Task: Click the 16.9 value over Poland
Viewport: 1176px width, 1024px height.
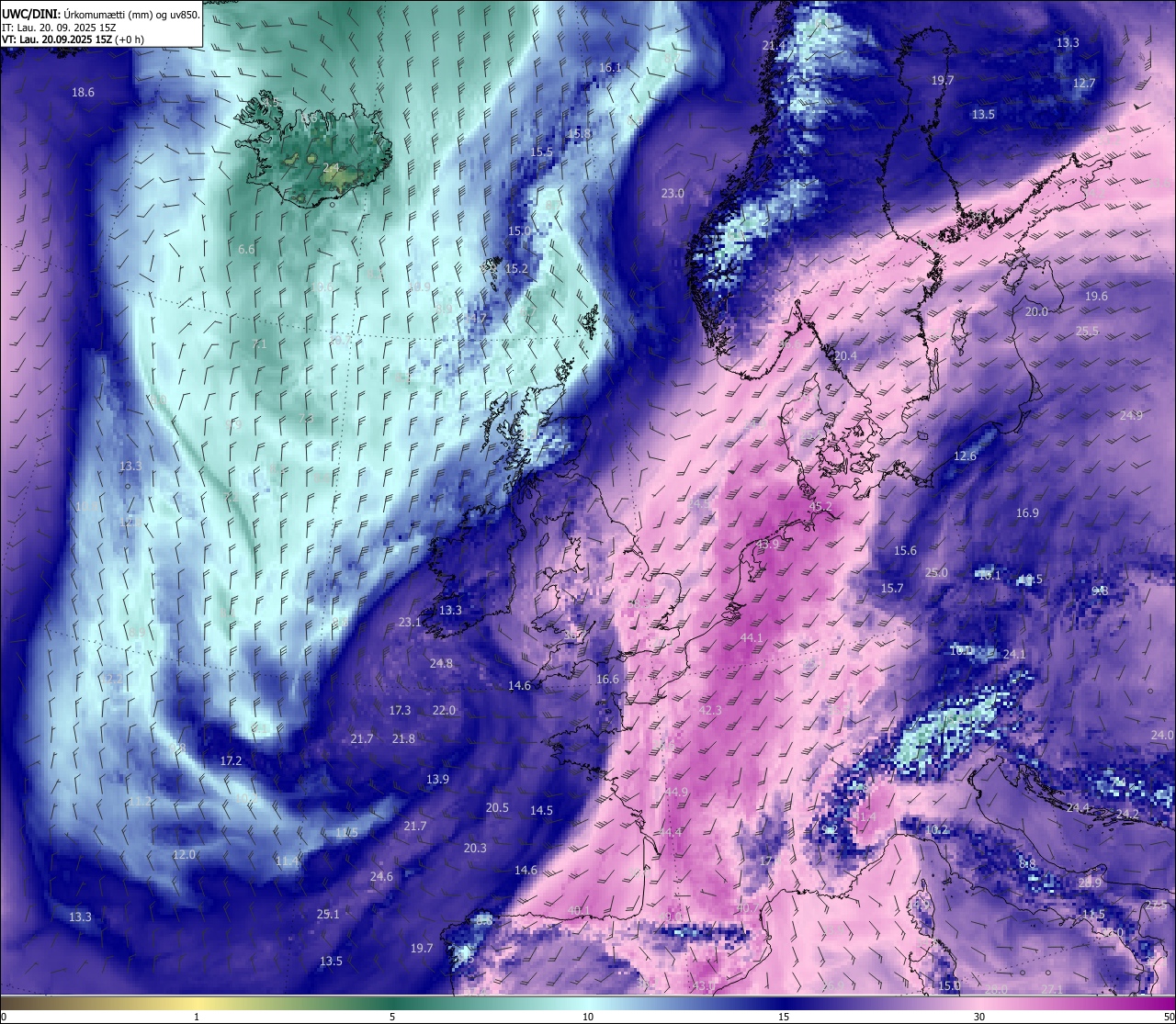Action: coord(1027,512)
